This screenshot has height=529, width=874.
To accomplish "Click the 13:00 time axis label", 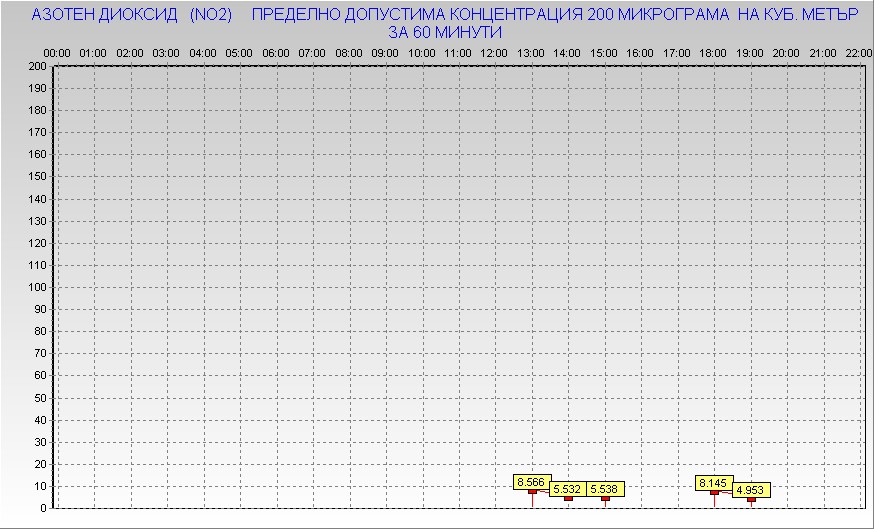I will [531, 52].
